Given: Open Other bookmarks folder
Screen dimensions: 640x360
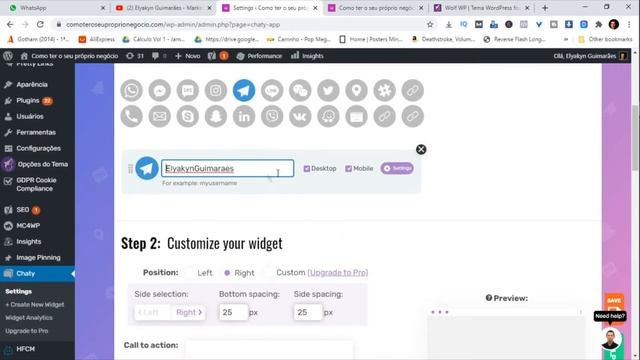Looking at the screenshot, I should [x=605, y=39].
